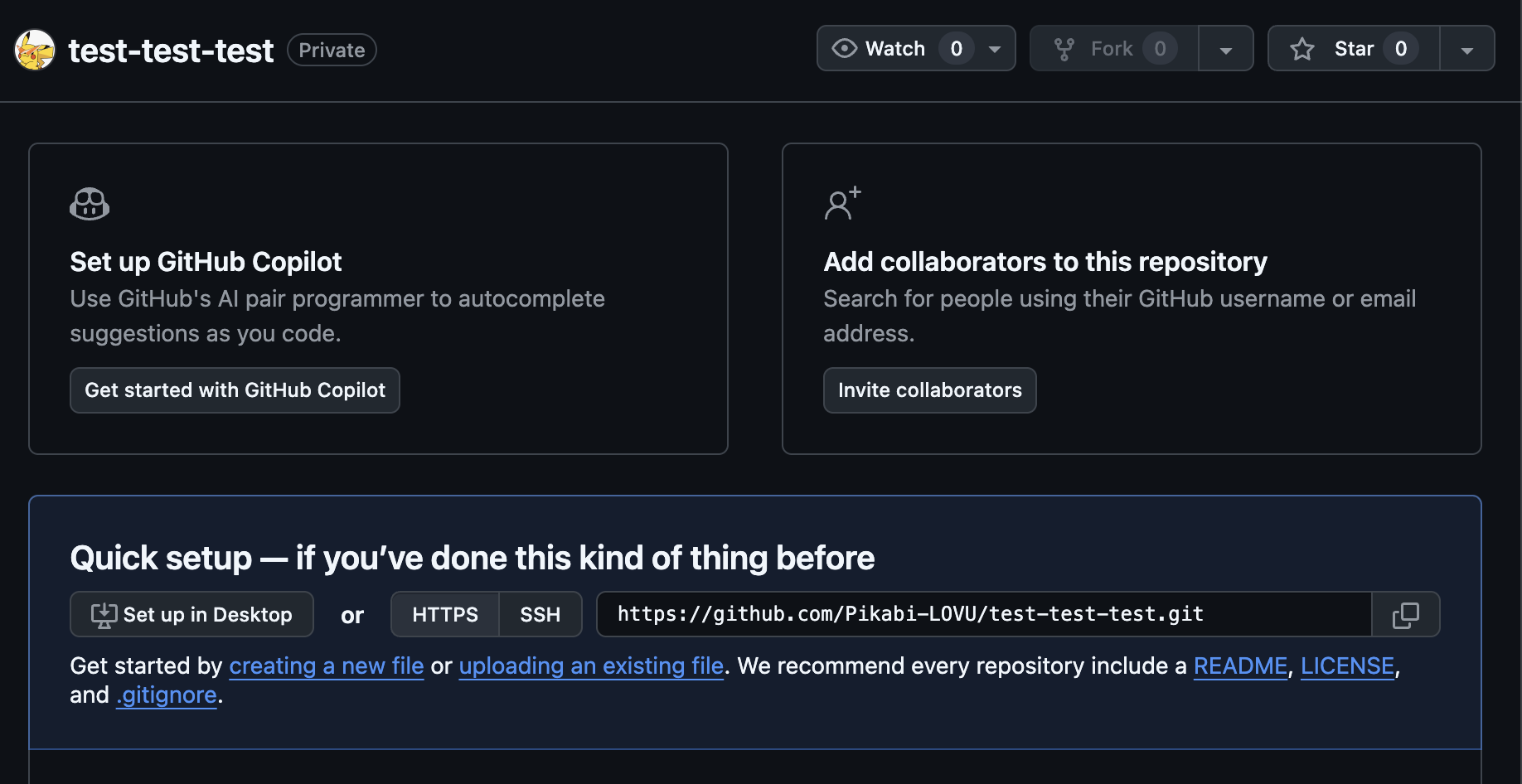Click the Fork count 0
1522x784 pixels.
click(x=1160, y=49)
